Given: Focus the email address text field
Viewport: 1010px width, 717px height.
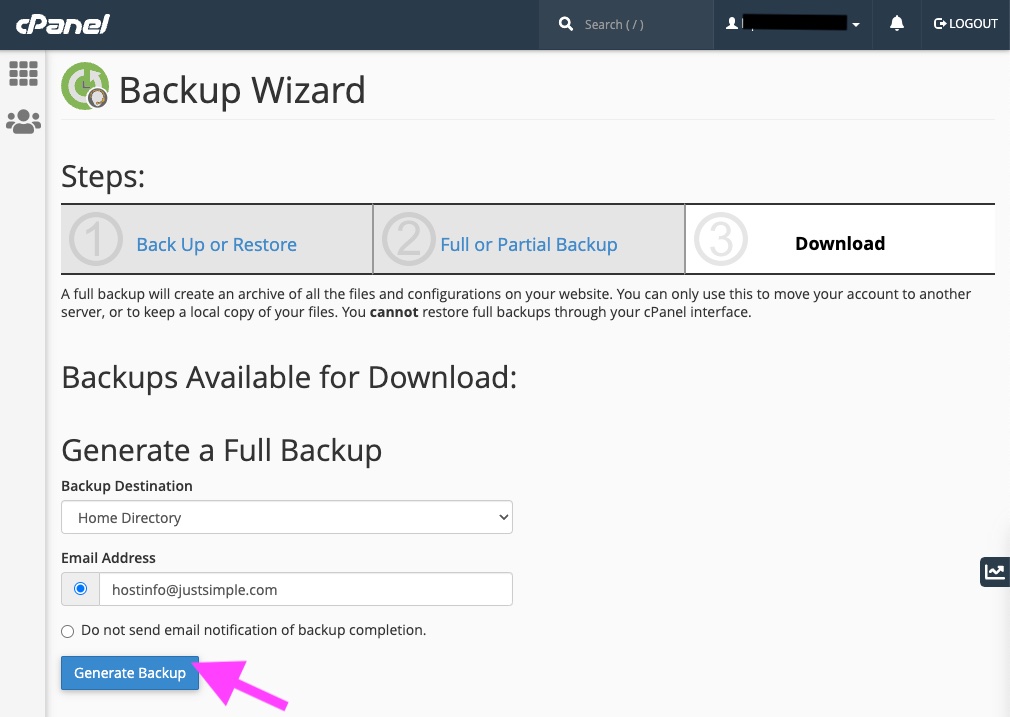Looking at the screenshot, I should click(305, 590).
